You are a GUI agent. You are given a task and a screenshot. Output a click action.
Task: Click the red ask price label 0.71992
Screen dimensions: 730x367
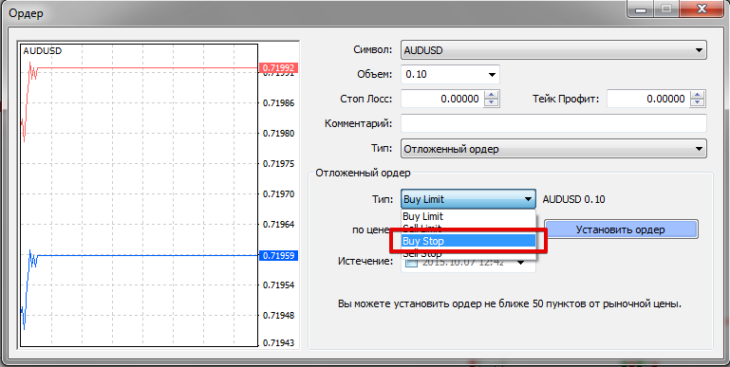(278, 68)
